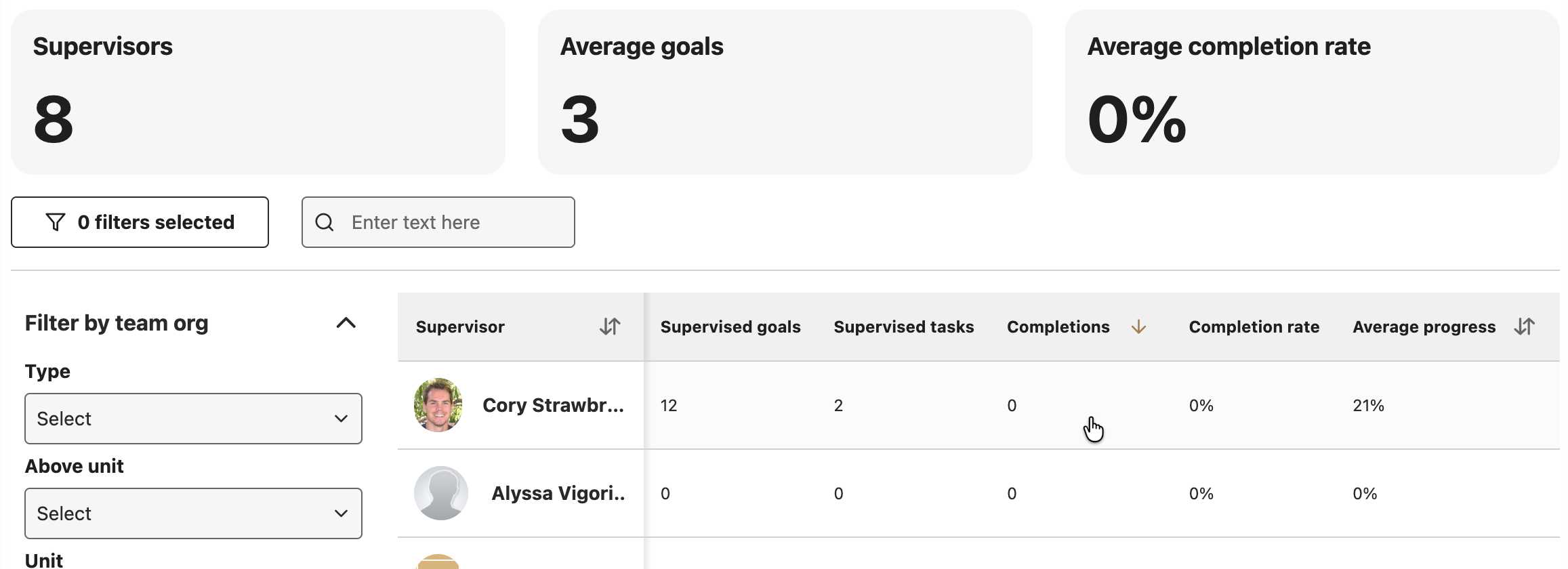Open the Type select dropdown
Image resolution: width=1568 pixels, height=569 pixels.
coord(194,419)
